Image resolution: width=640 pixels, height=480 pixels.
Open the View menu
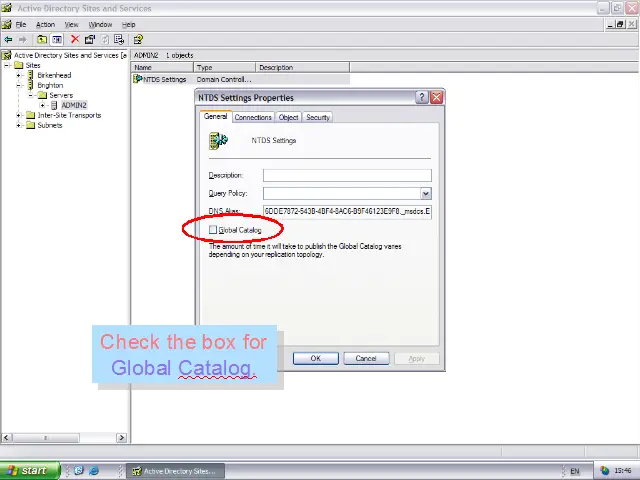[71, 24]
